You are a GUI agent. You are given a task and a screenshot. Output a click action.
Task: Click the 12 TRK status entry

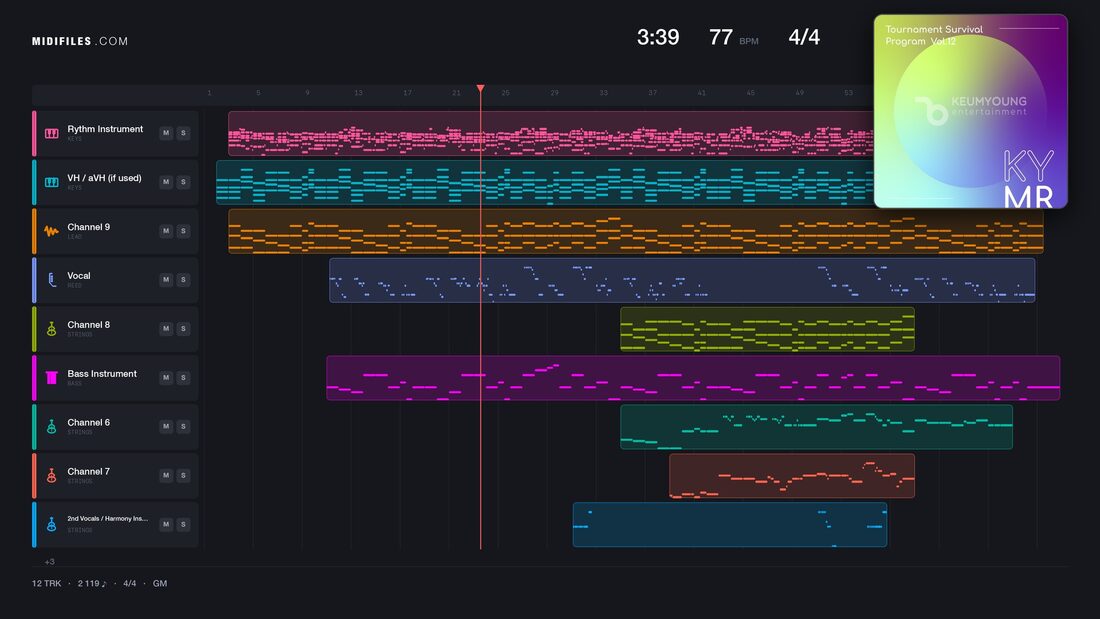click(x=46, y=583)
